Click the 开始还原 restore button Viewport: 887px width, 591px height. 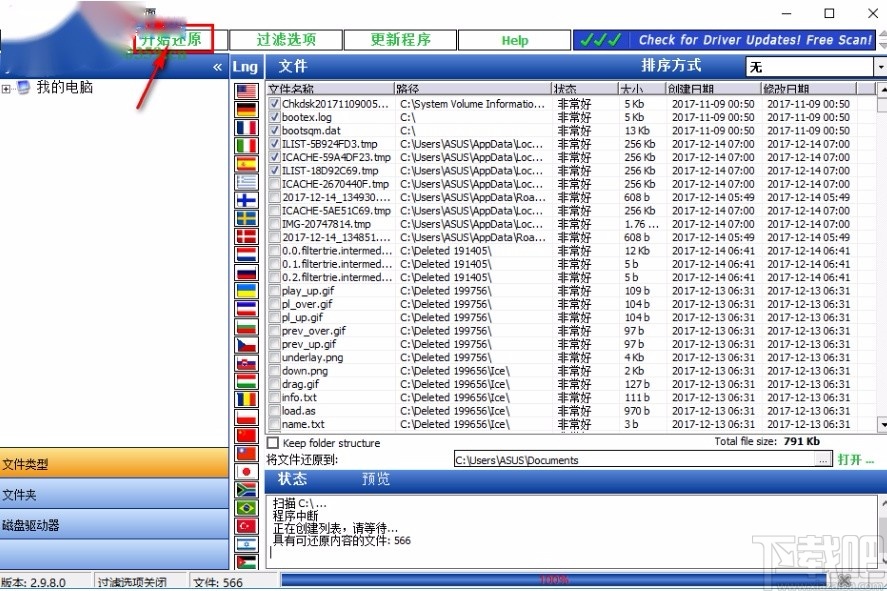tap(172, 40)
